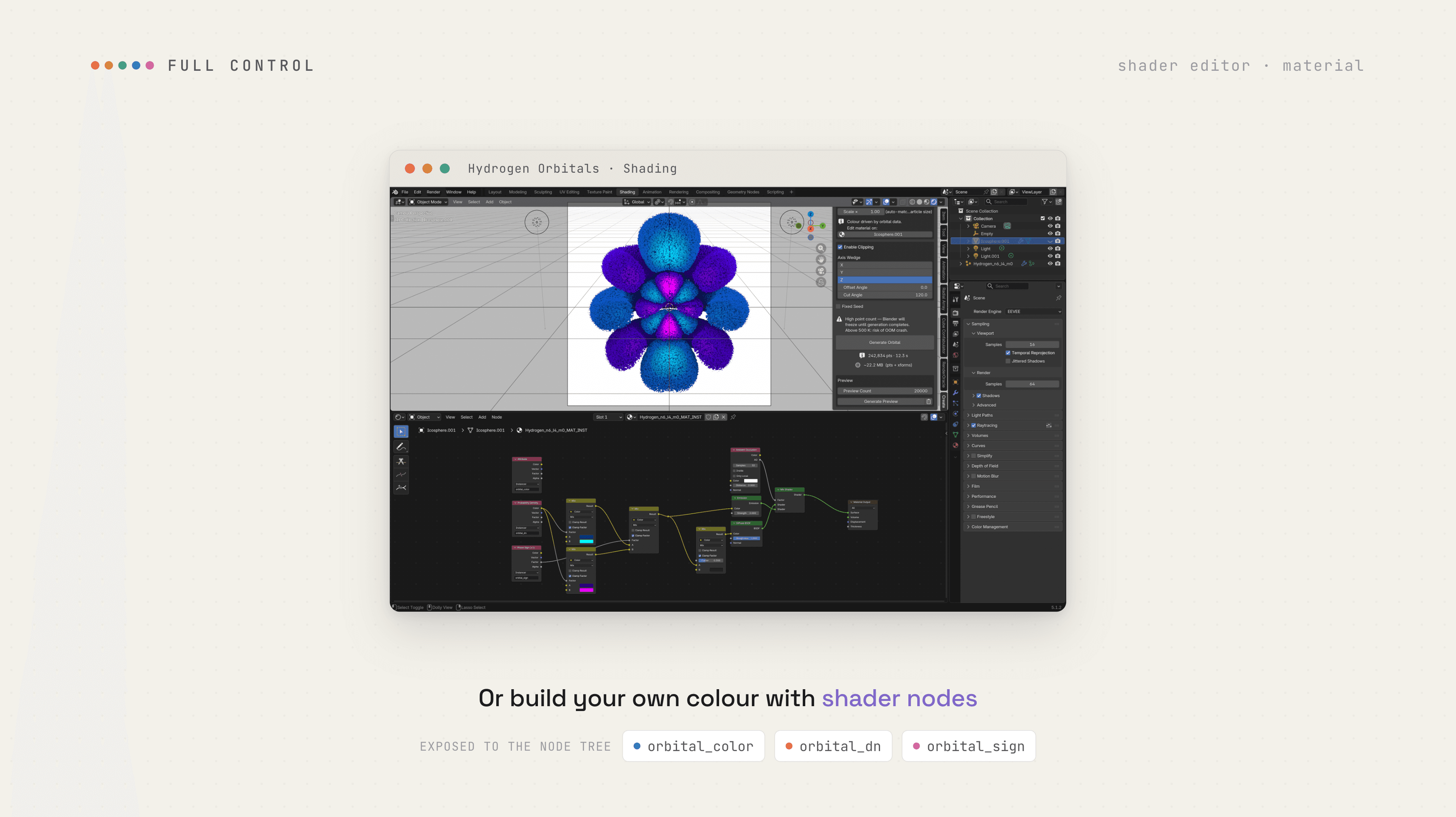1456x817 pixels.
Task: Open the Render menu in top bar
Action: click(433, 192)
